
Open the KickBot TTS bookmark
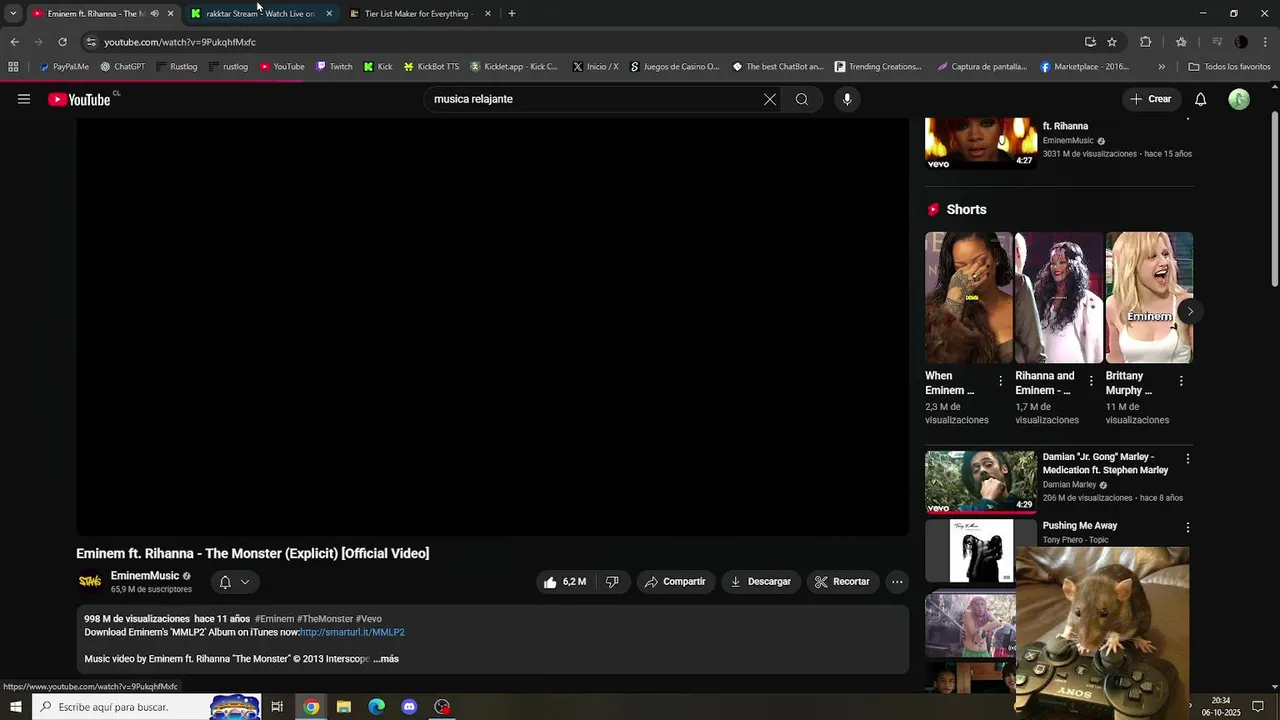[x=431, y=67]
